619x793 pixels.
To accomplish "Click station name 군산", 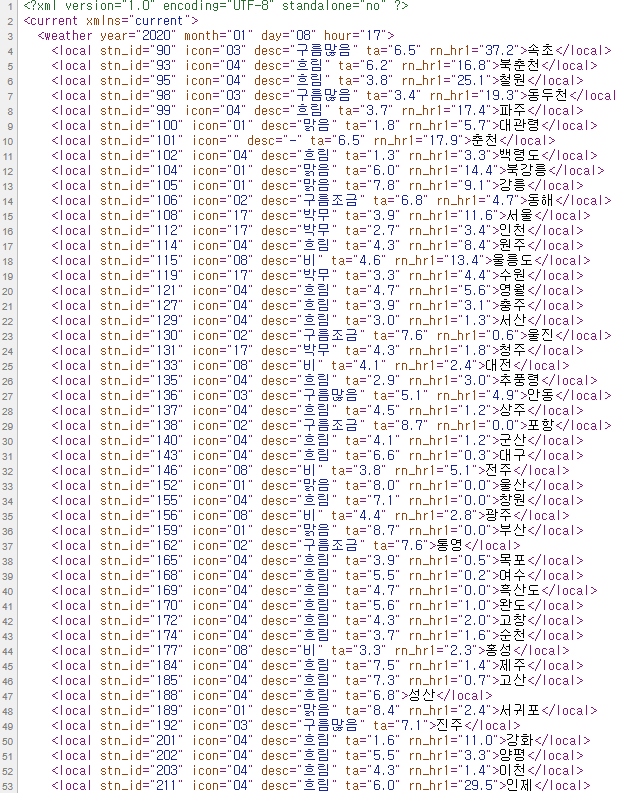I will click(513, 440).
